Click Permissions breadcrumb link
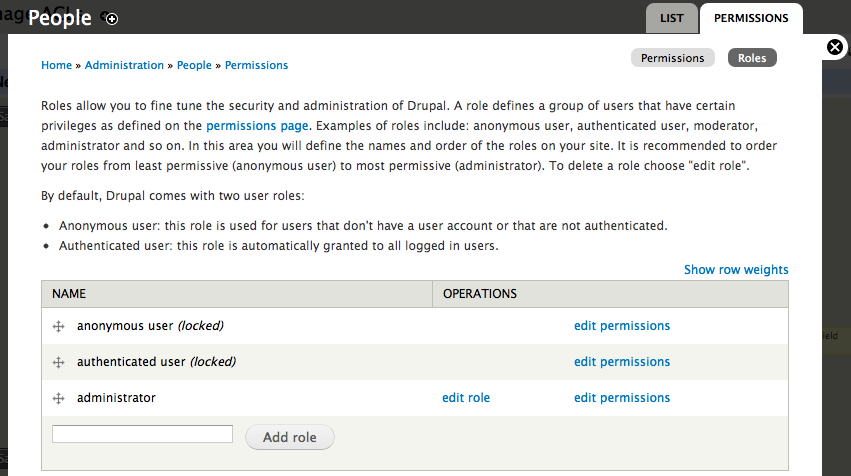 click(x=256, y=65)
